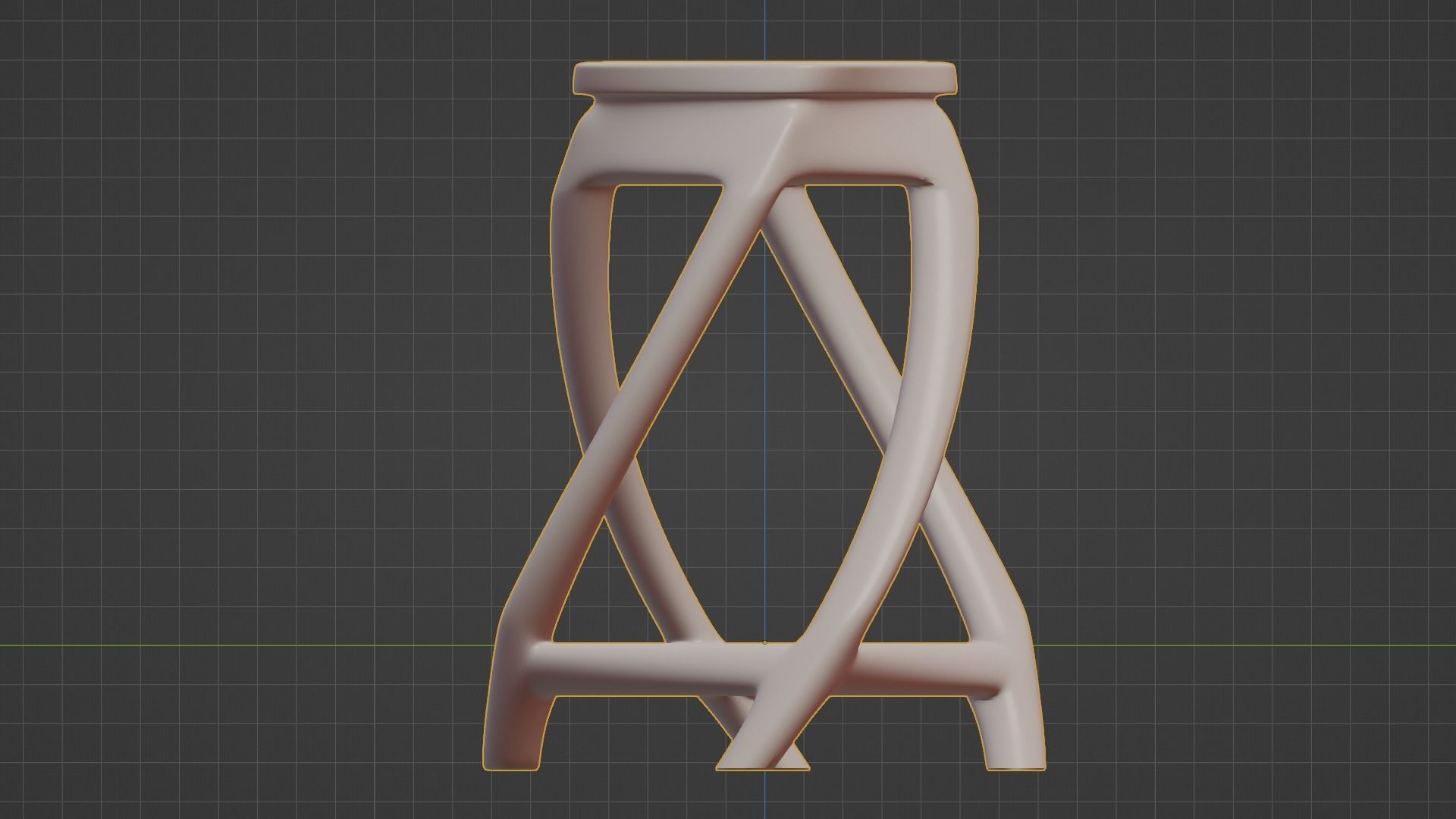
Task: Click the object origin point dot
Action: point(764,642)
